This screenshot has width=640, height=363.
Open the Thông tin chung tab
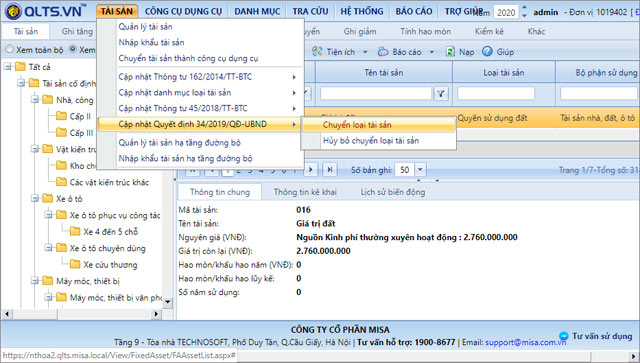[220, 192]
